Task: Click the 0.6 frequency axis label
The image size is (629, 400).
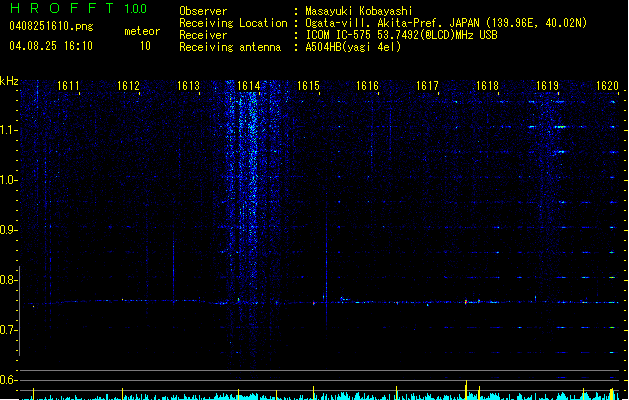Action: [x=9, y=380]
